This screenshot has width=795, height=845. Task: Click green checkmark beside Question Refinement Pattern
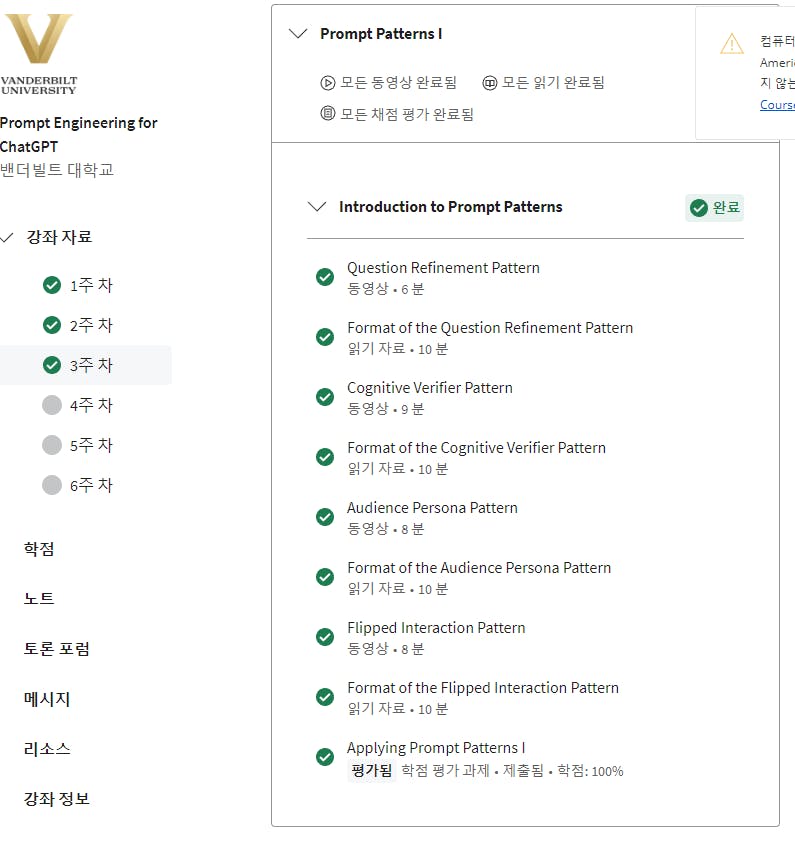325,277
